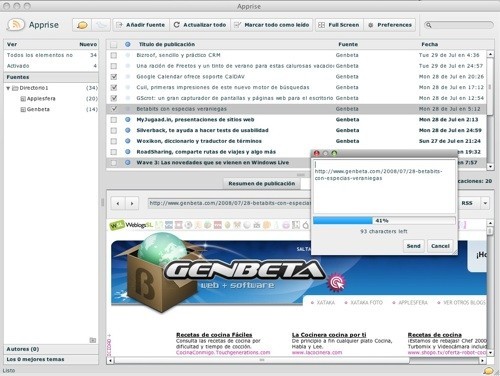The image size is (500, 376).
Task: Click unread dot of Wave 3 row
Action: click(128, 162)
